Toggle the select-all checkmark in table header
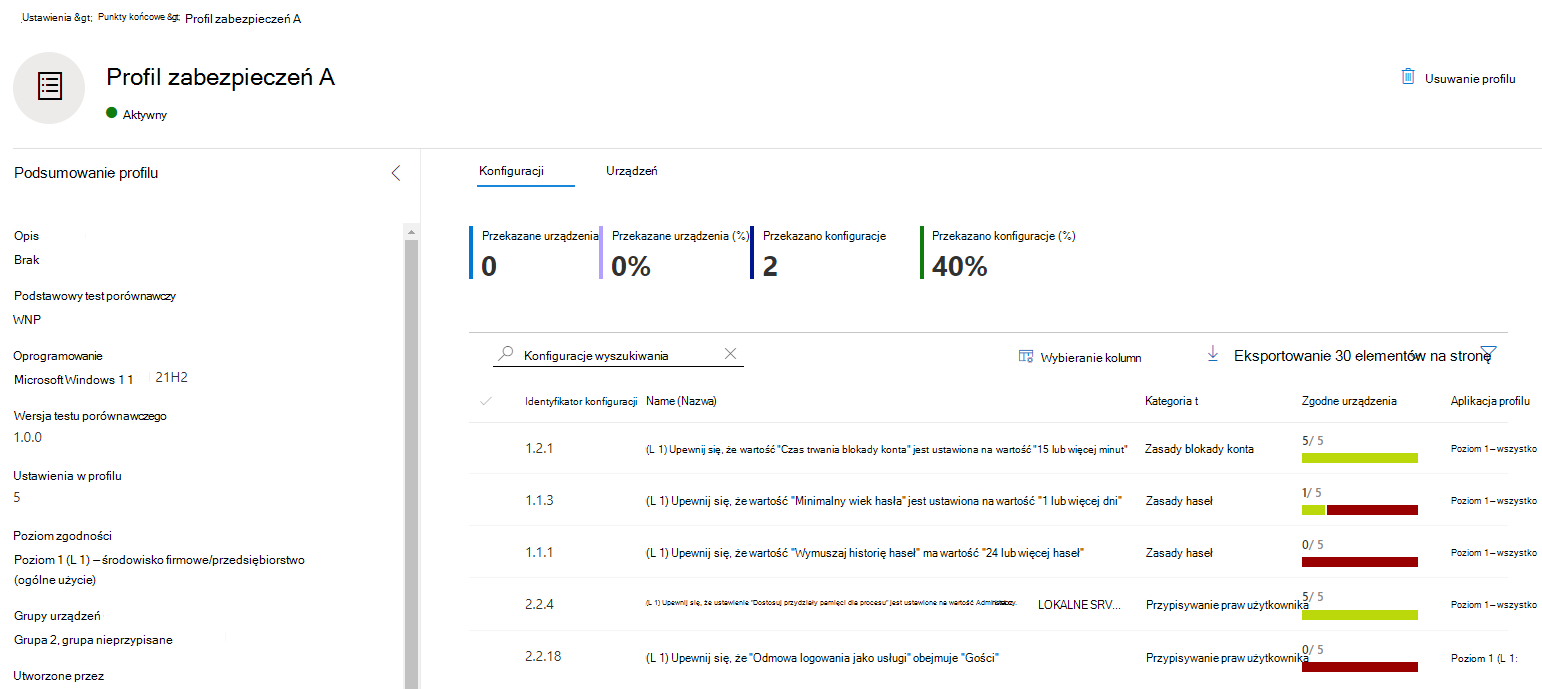 tap(487, 401)
